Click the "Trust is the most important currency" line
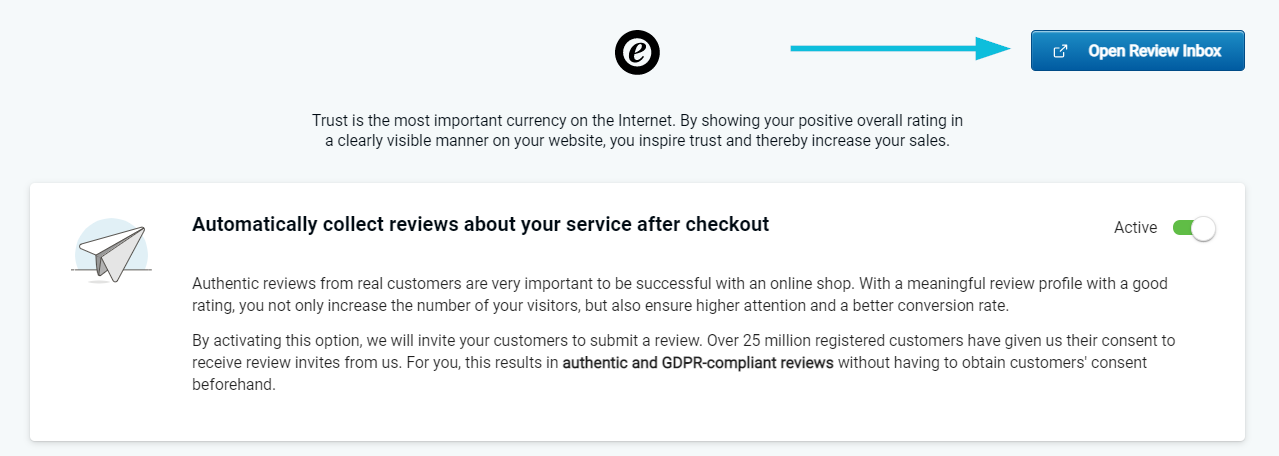1279x456 pixels. pyautogui.click(x=637, y=120)
